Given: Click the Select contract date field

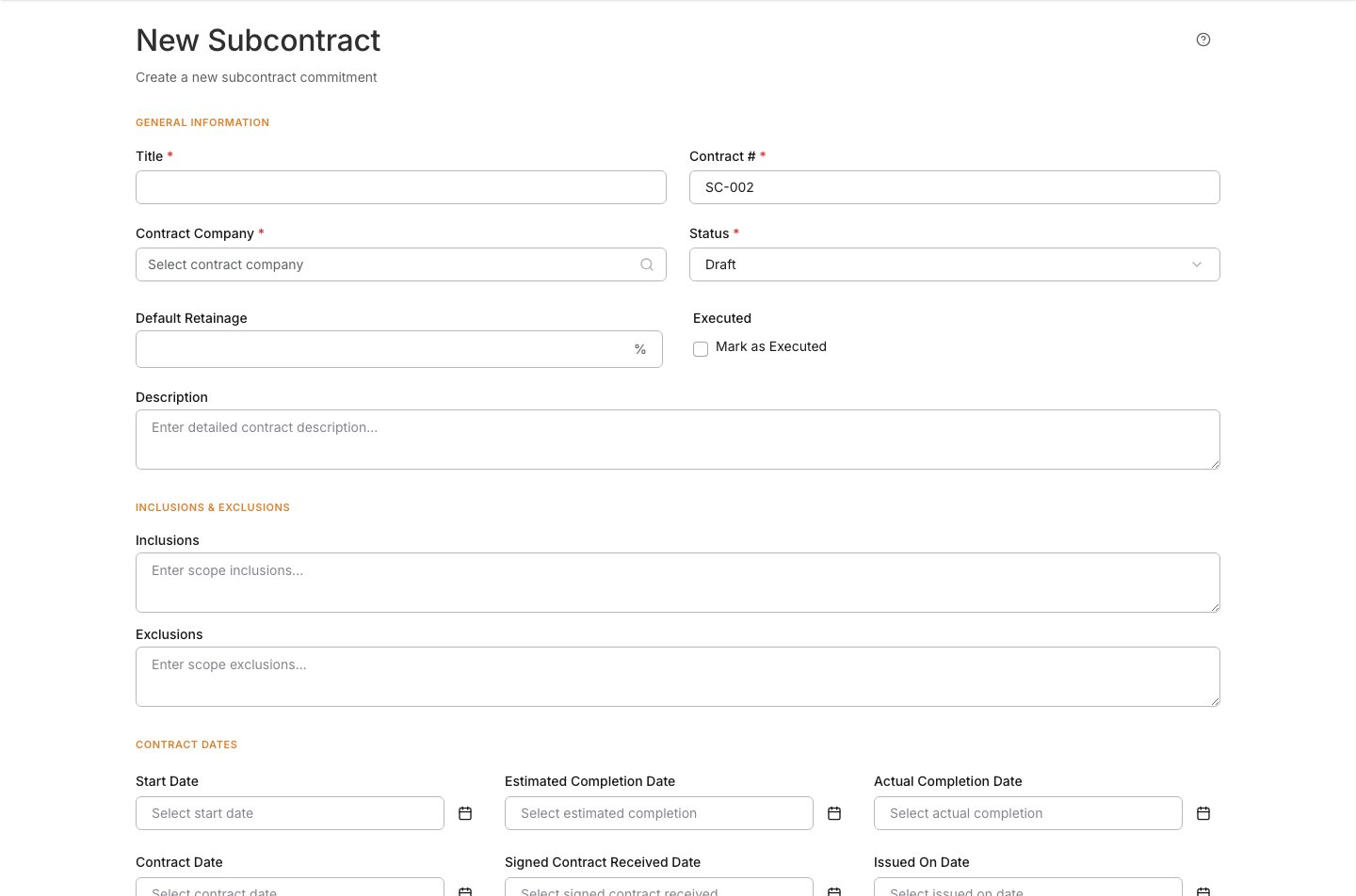Looking at the screenshot, I should coord(290,887).
